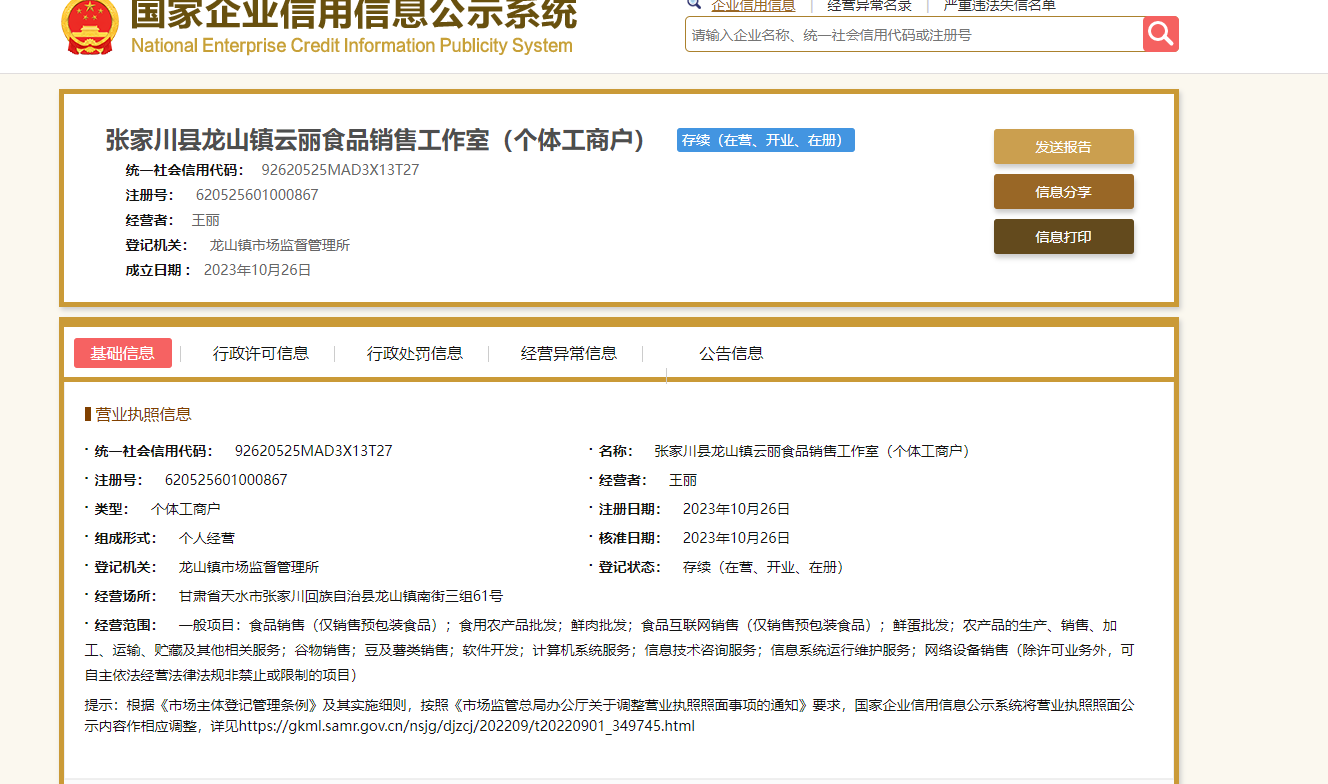Open the 严重违法失信名单 search tab
This screenshot has height=784, width=1328.
(999, 6)
